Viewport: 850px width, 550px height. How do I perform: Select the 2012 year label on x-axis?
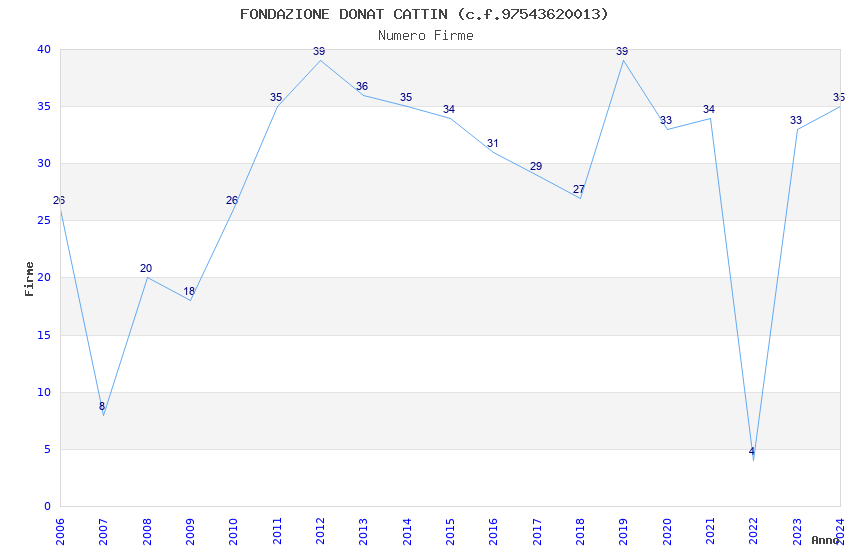tap(320, 532)
